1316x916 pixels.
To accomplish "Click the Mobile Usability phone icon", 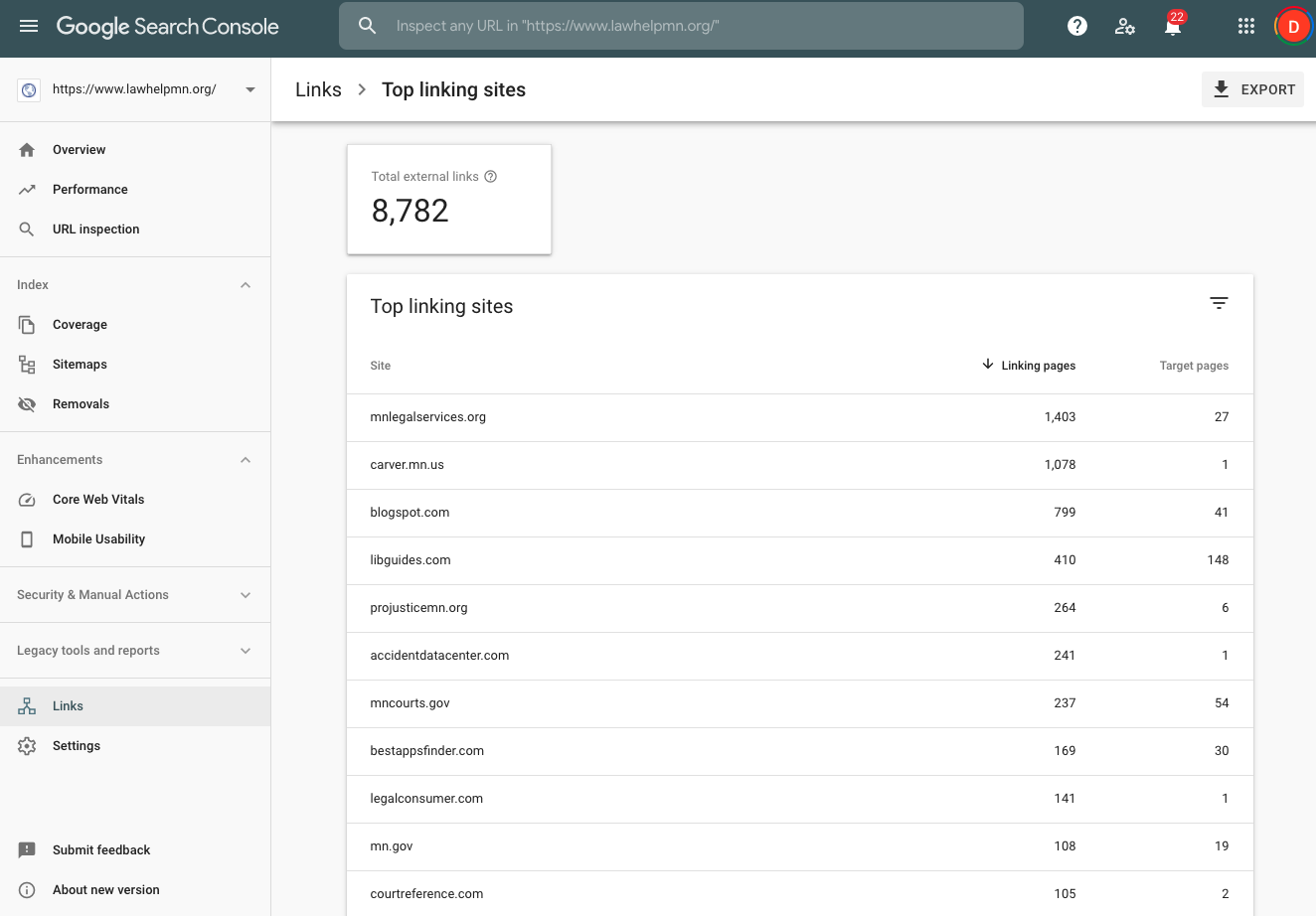I will coord(27,539).
